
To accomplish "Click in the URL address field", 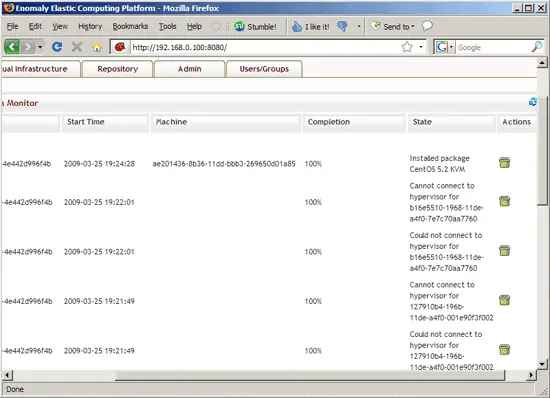I will click(x=265, y=47).
